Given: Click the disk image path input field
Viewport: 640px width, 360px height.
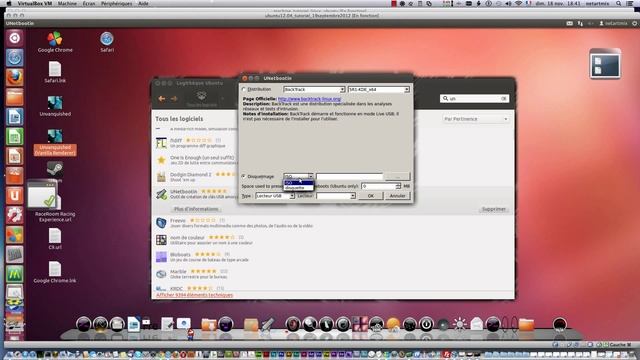Looking at the screenshot, I should [x=349, y=176].
